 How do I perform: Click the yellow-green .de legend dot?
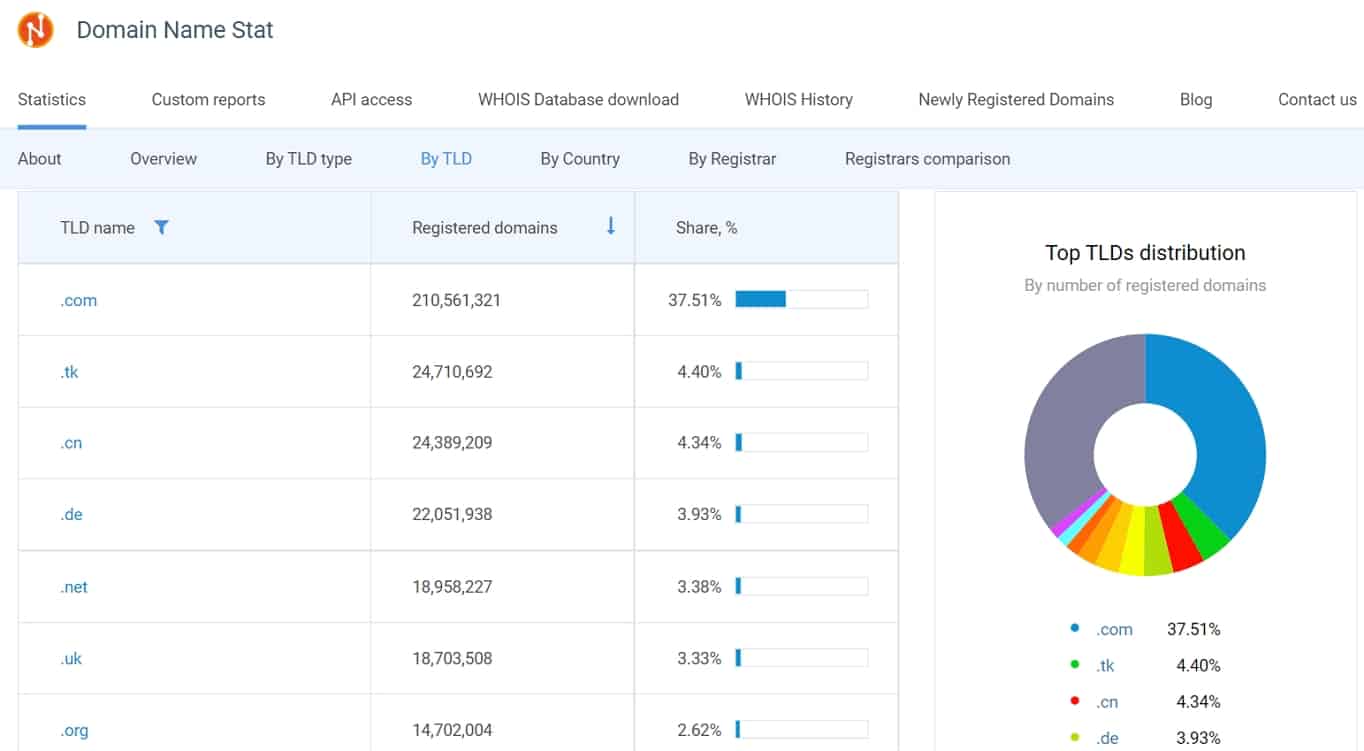click(1075, 737)
